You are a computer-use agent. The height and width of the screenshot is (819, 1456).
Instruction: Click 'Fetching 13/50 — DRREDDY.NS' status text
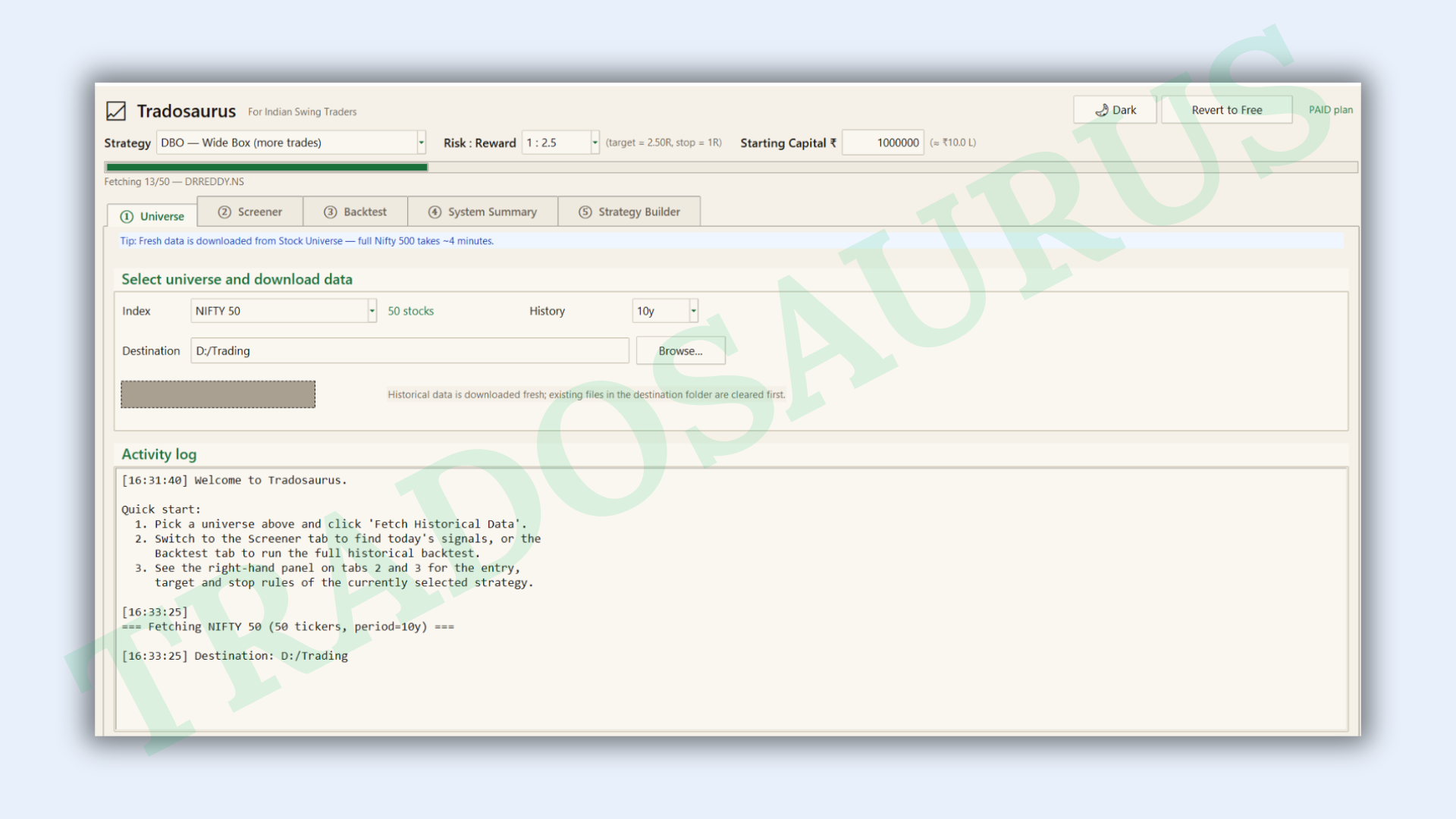click(x=174, y=182)
